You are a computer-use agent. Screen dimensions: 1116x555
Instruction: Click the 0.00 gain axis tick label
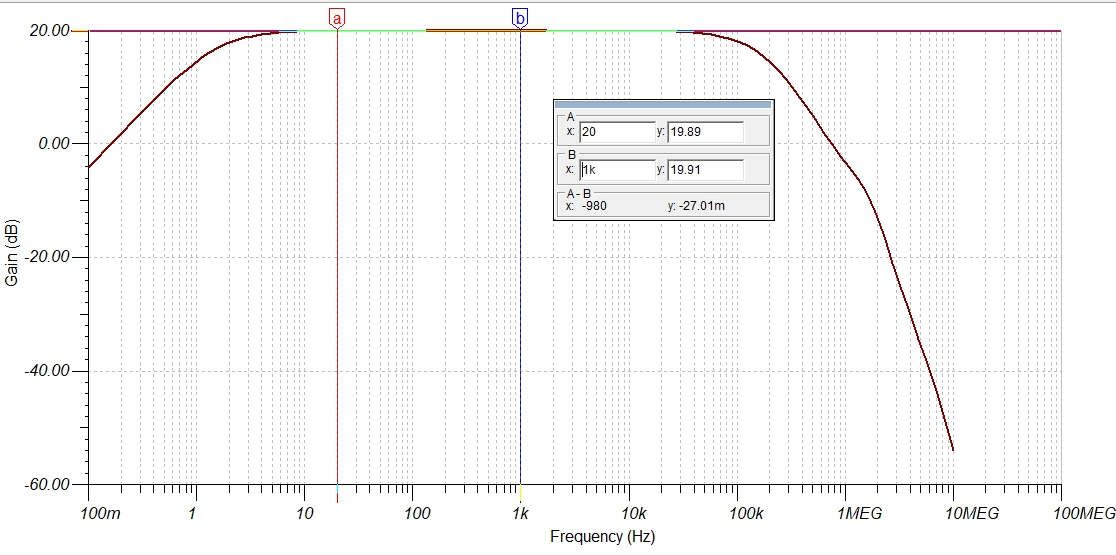click(54, 144)
